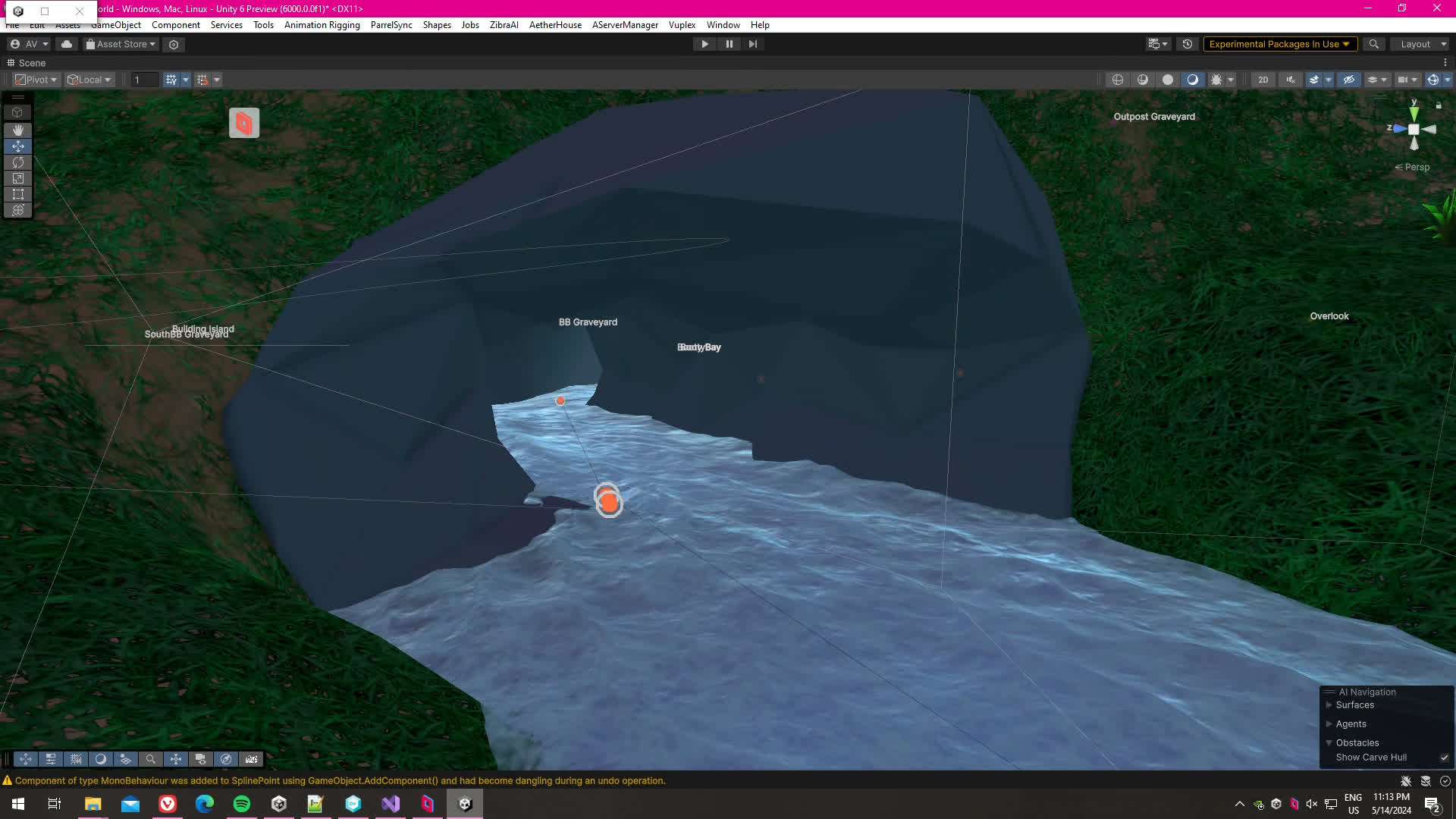This screenshot has height=819, width=1456.
Task: Click the Step frame button
Action: pos(752,44)
